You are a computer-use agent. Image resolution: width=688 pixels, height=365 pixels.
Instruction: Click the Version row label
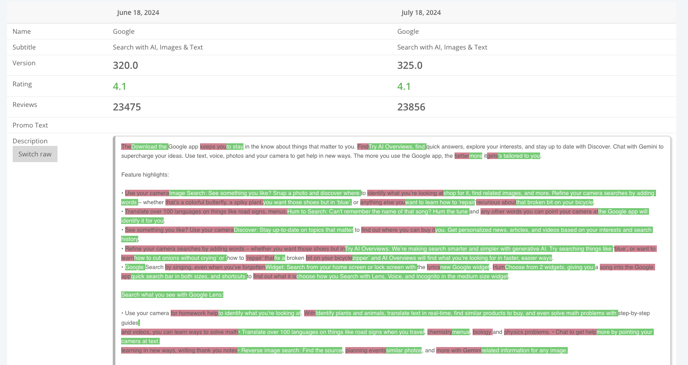[24, 63]
